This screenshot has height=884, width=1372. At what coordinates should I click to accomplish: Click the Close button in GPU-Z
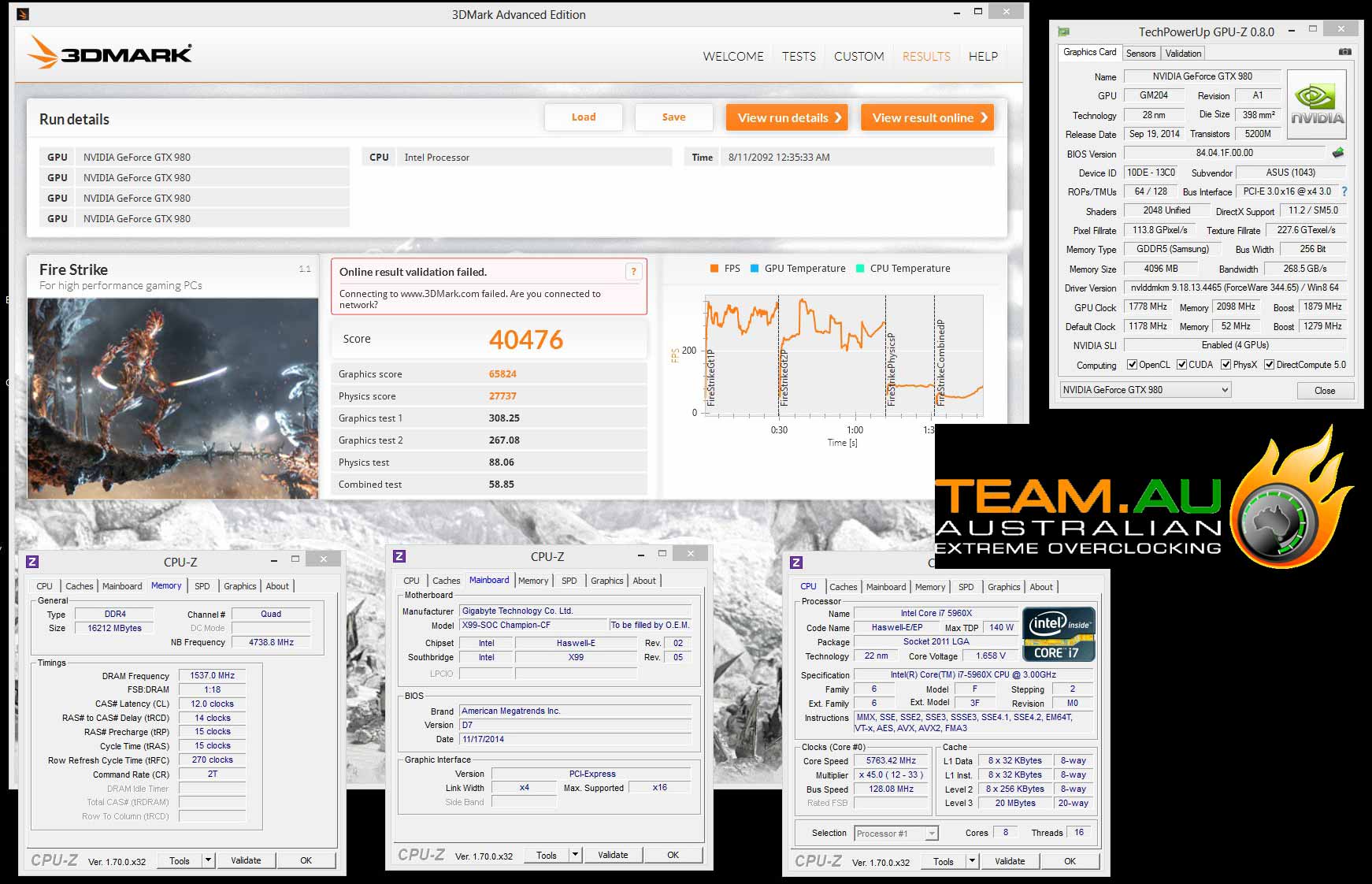[x=1325, y=391]
